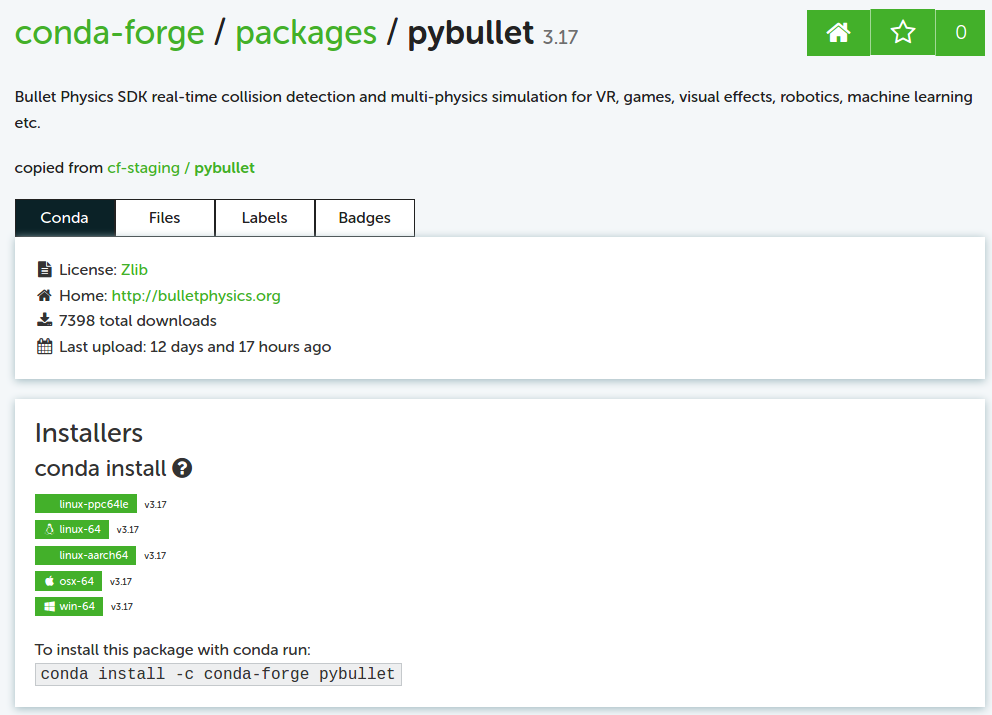
Task: Click the downloads icon next to download count
Action: coord(44,321)
